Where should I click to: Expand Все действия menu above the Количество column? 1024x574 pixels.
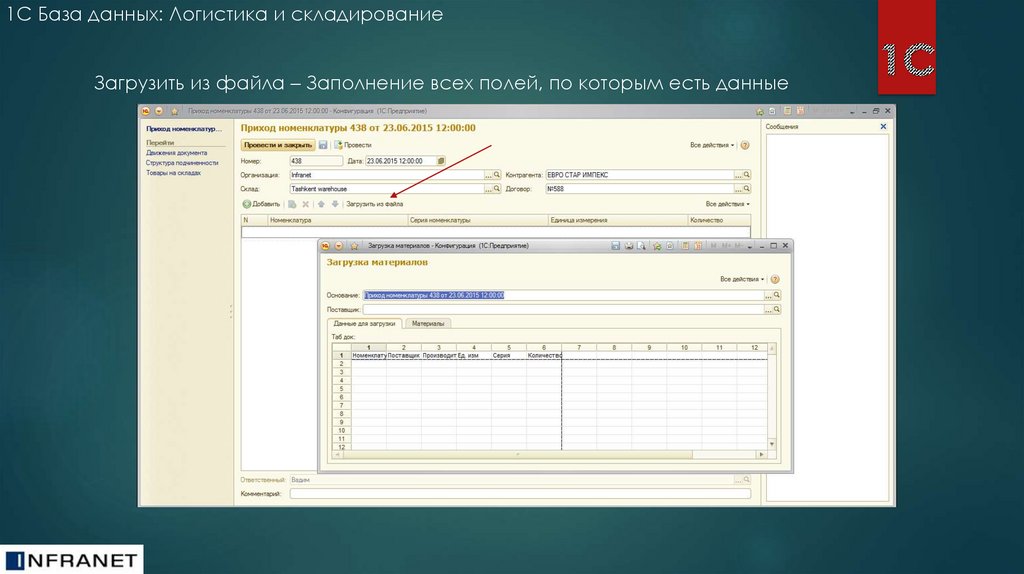[x=727, y=204]
